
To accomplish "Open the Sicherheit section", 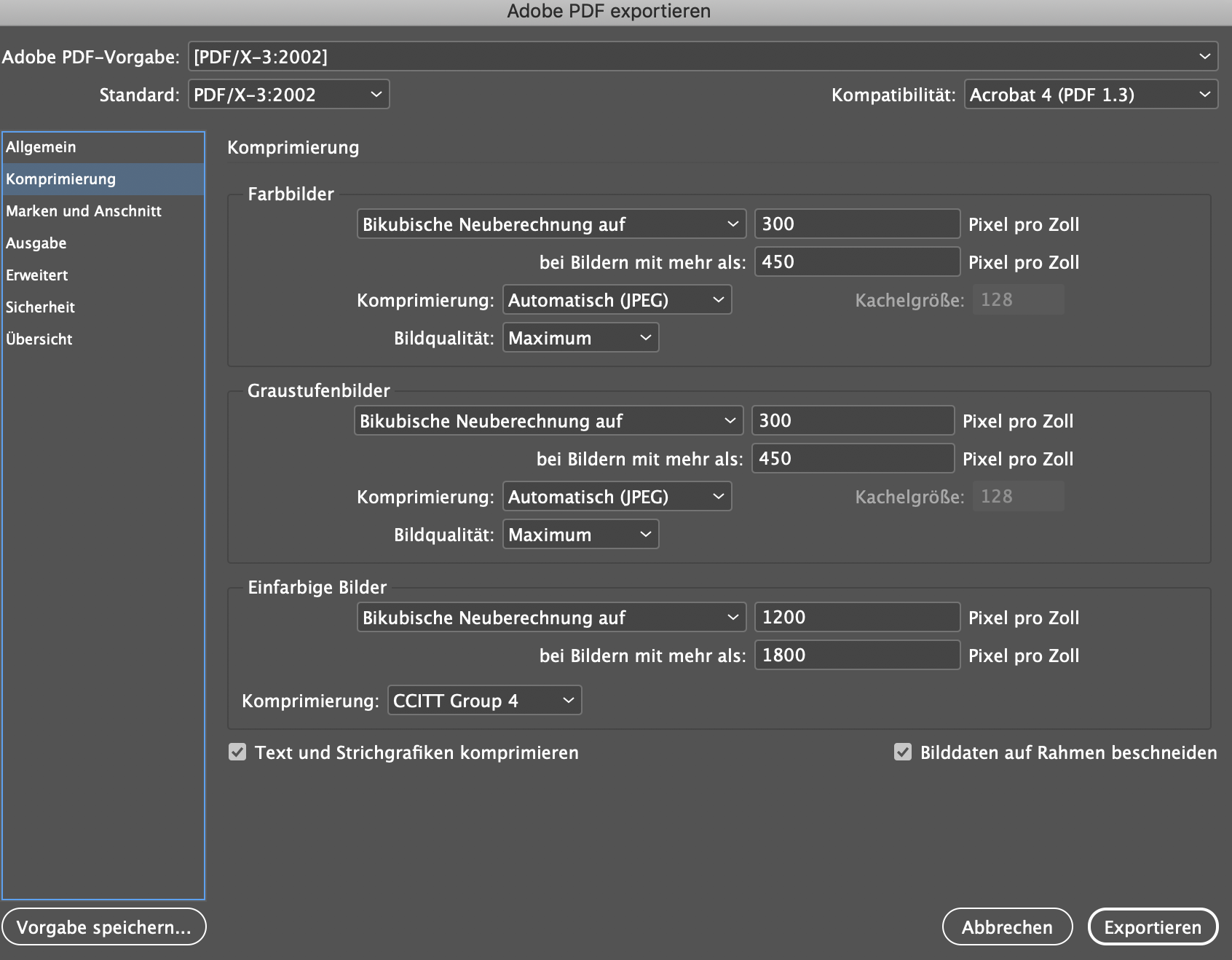I will point(103,307).
